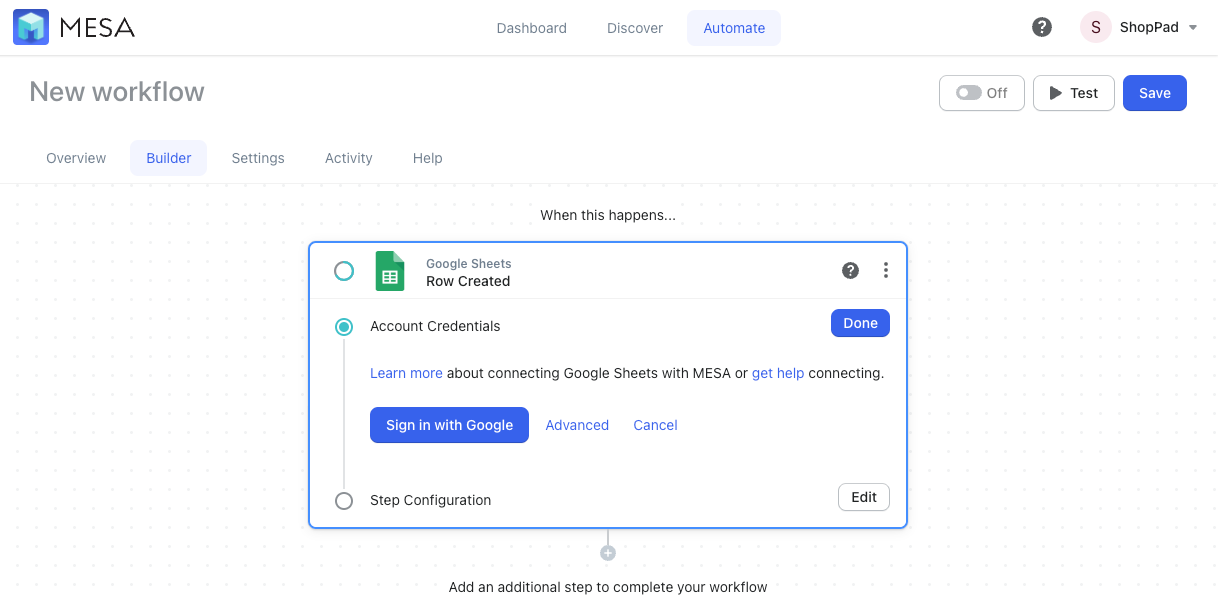Click the plus icon to add a step

tap(608, 551)
